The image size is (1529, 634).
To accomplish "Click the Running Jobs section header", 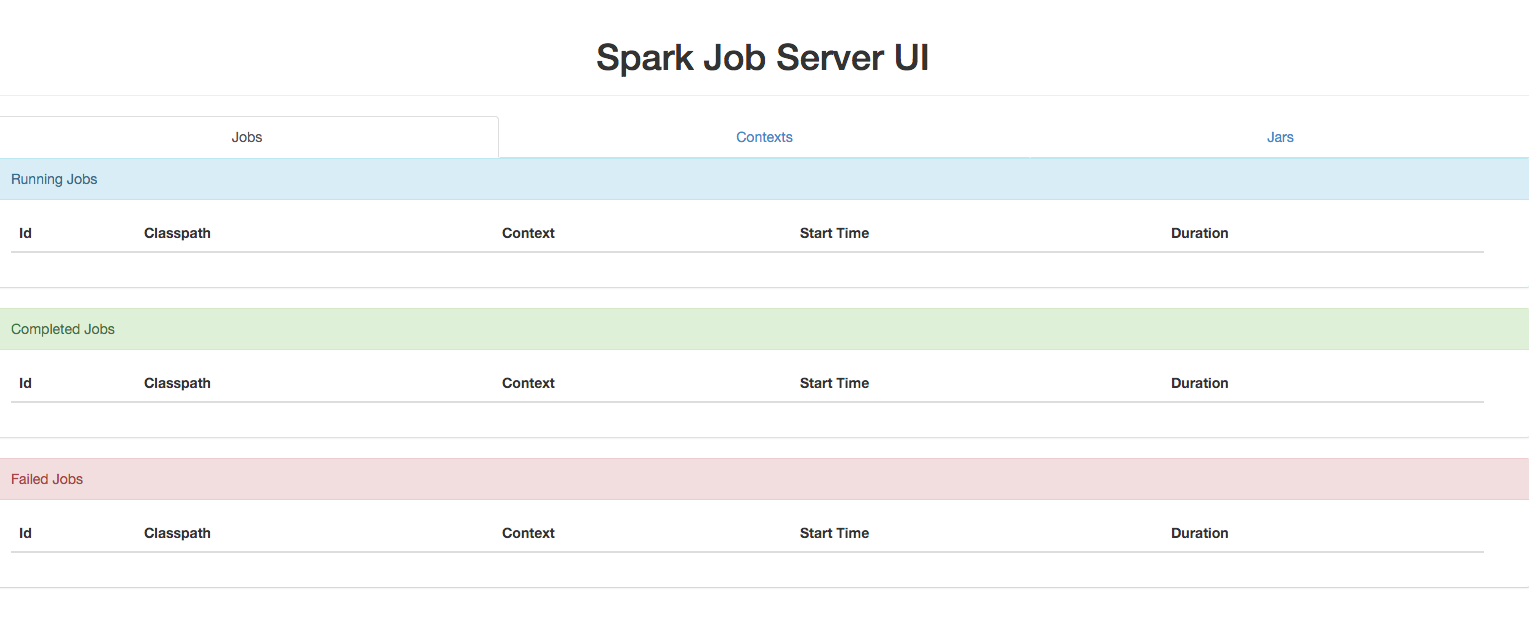I will tap(54, 179).
